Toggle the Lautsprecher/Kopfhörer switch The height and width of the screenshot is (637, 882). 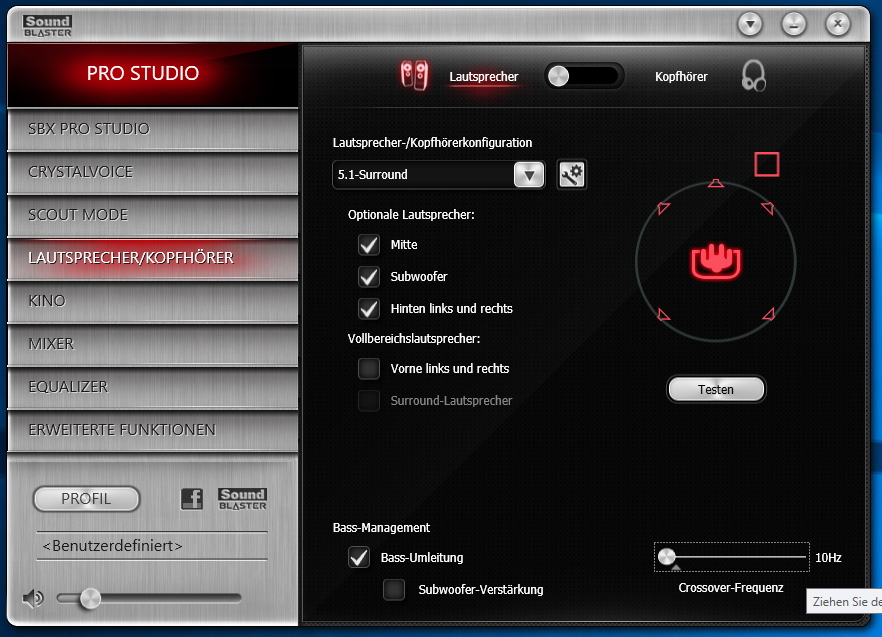tap(584, 76)
